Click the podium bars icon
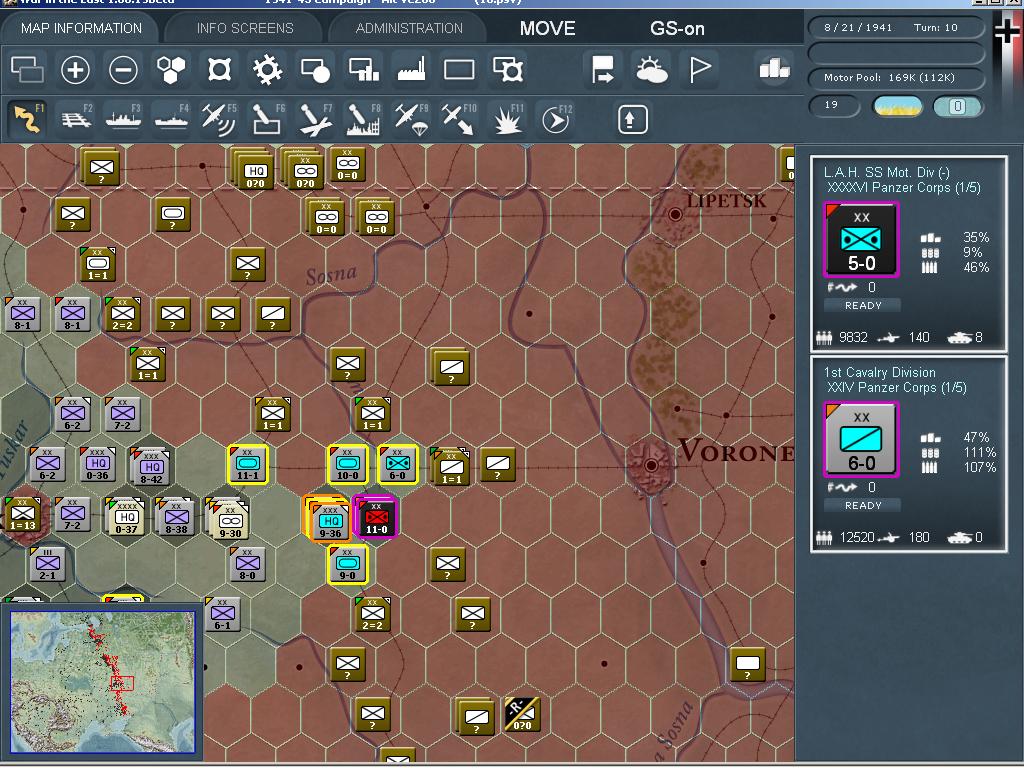 774,68
